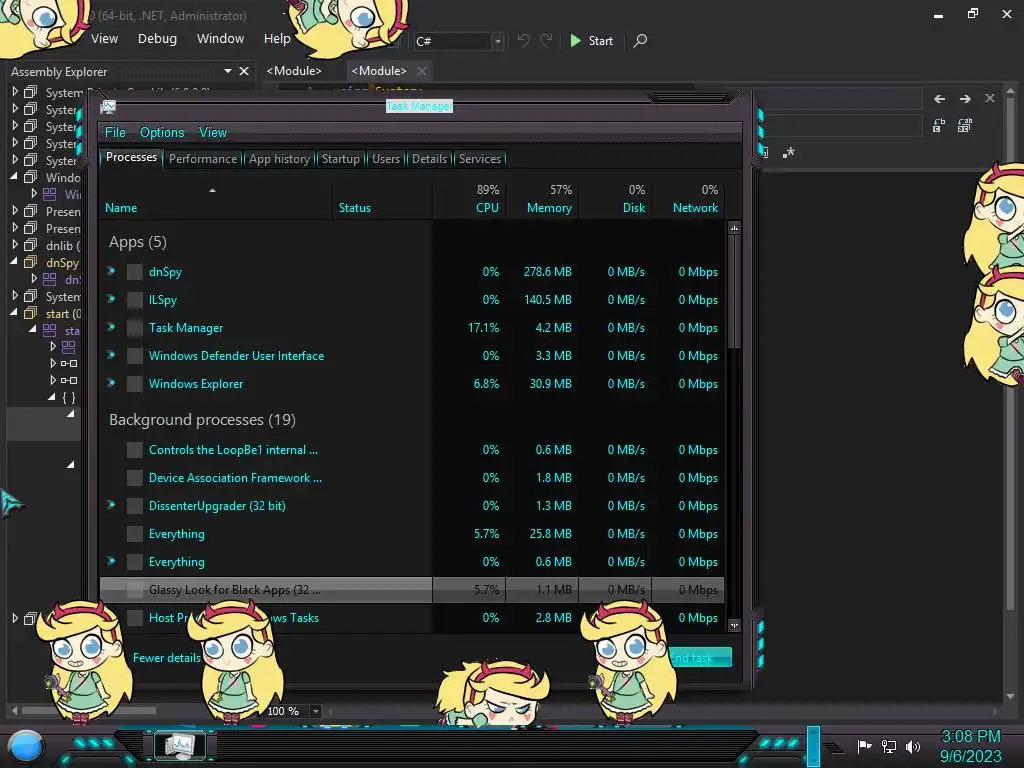
Task: Expand the dnlib assembly node in tree
Action: coord(15,245)
